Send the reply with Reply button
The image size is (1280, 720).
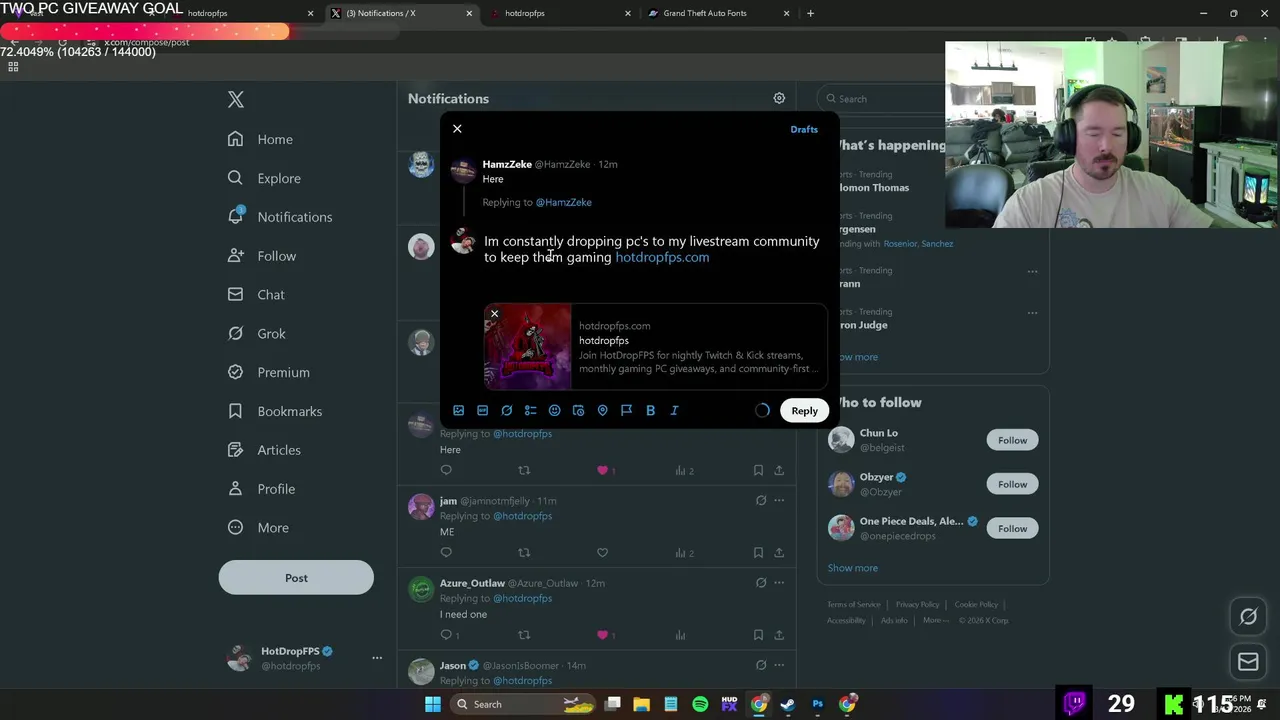point(804,410)
